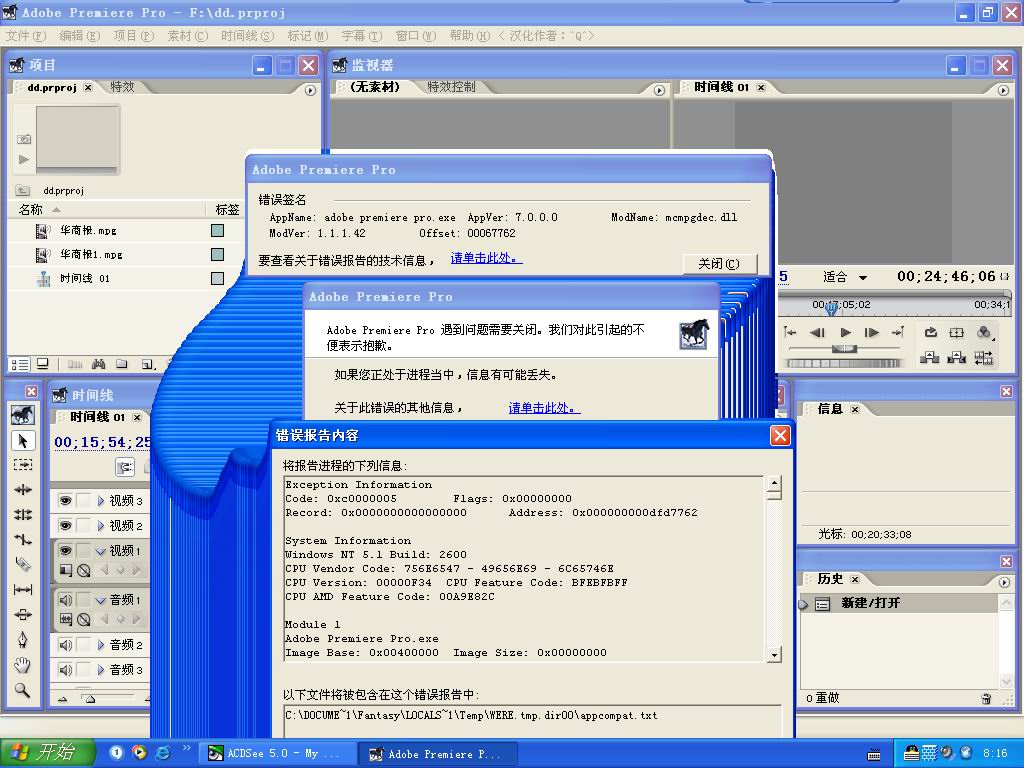1024x768 pixels.
Task: Mute the 音频 3 track speaker
Action: 65,670
